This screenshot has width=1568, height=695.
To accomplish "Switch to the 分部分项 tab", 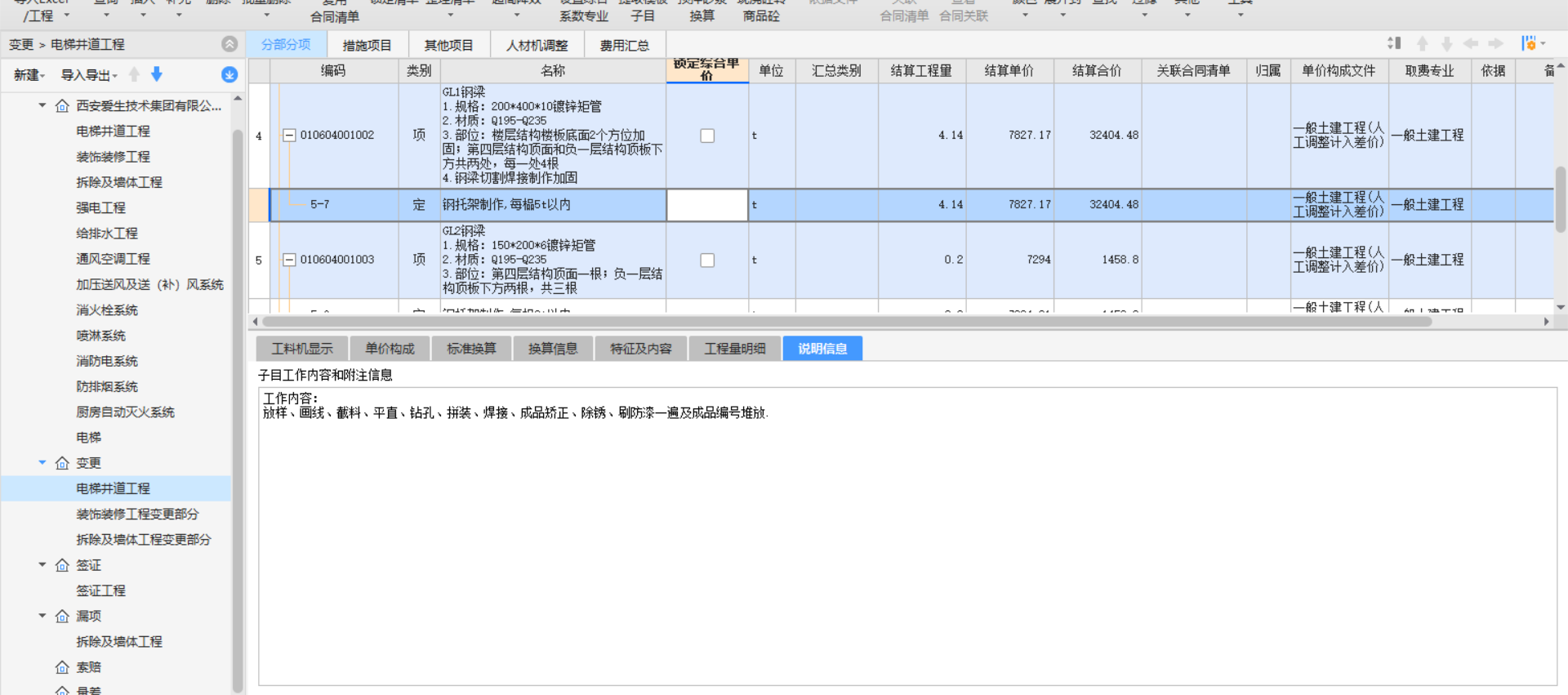I will [x=286, y=45].
